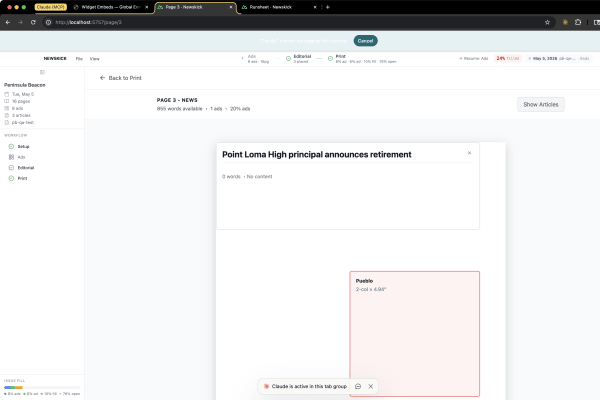Click the site info icon in address bar

click(x=49, y=22)
